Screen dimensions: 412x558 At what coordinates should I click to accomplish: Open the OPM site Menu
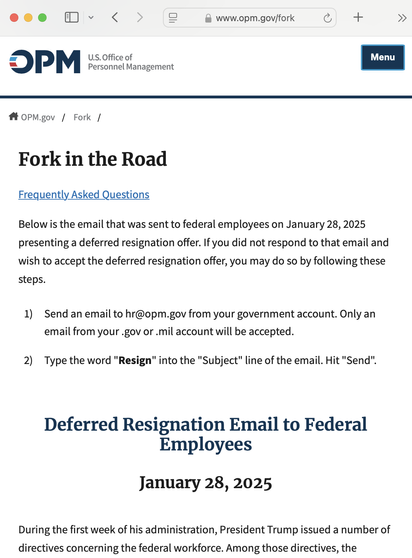pyautogui.click(x=383, y=57)
